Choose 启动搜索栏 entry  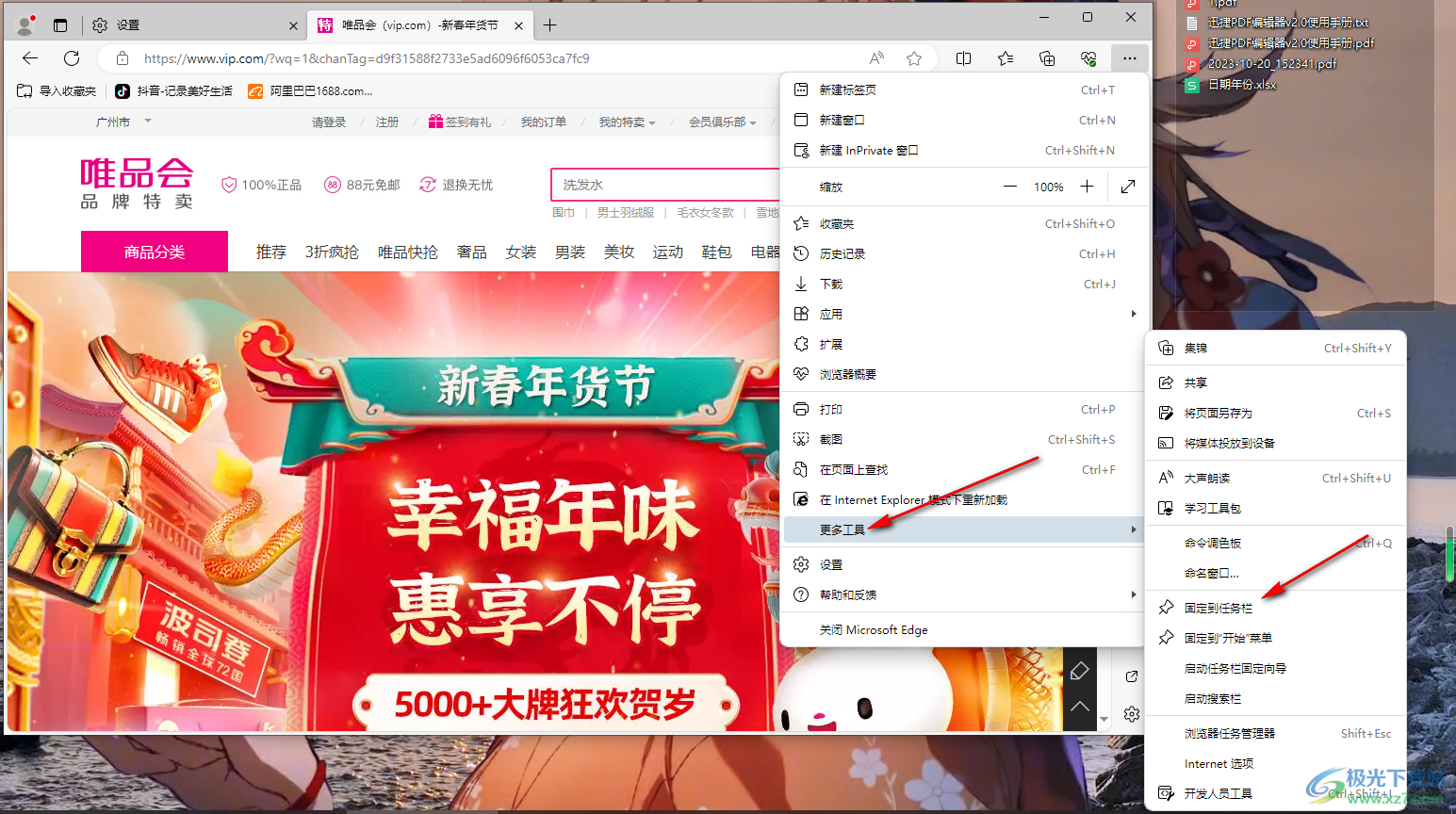pyautogui.click(x=1275, y=698)
